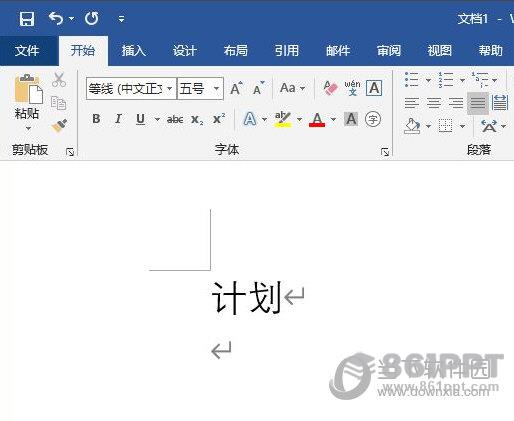Open the font size dropdown 五号

pyautogui.click(x=200, y=89)
